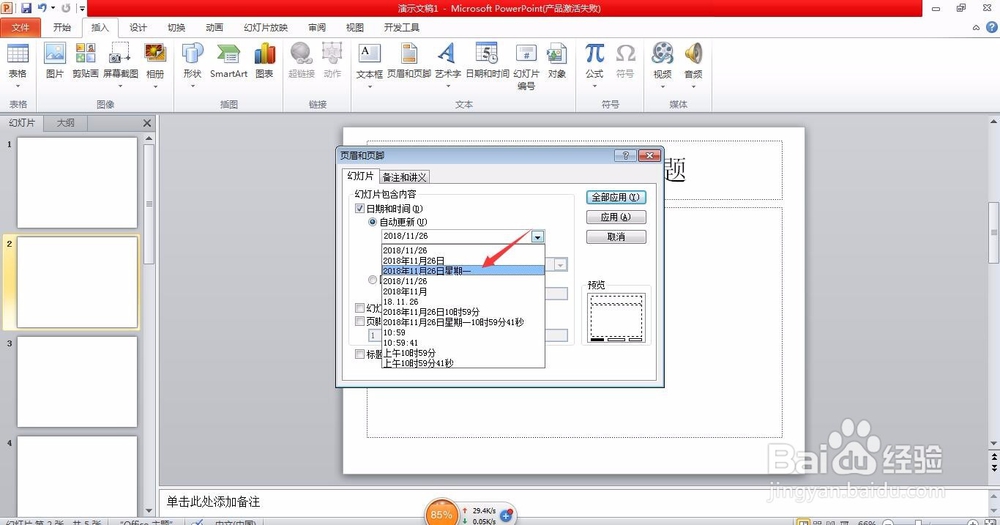Switch to the 设计 ribbon tab
Image resolution: width=1000 pixels, height=525 pixels.
pyautogui.click(x=138, y=27)
